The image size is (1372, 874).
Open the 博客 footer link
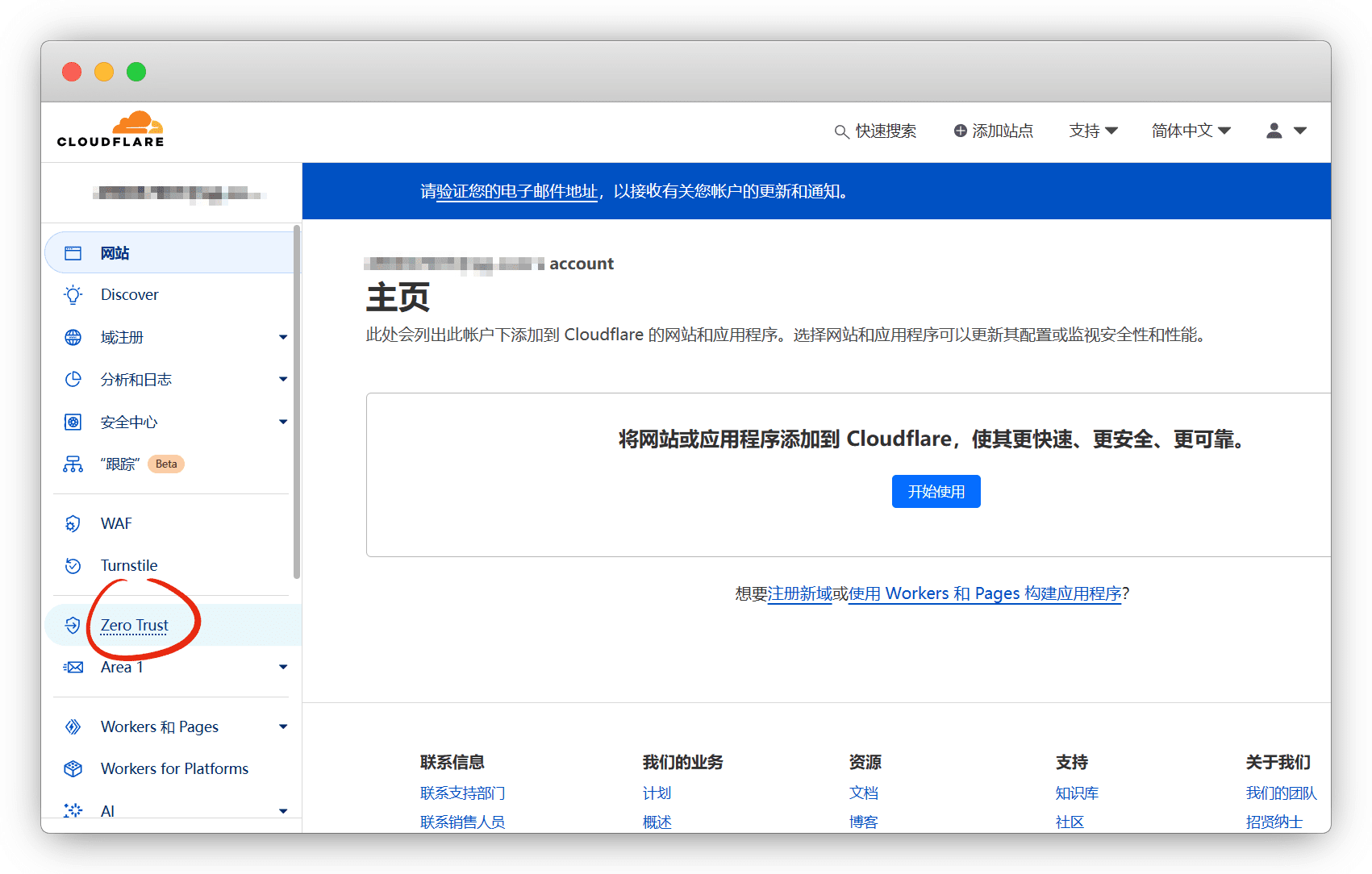863,822
